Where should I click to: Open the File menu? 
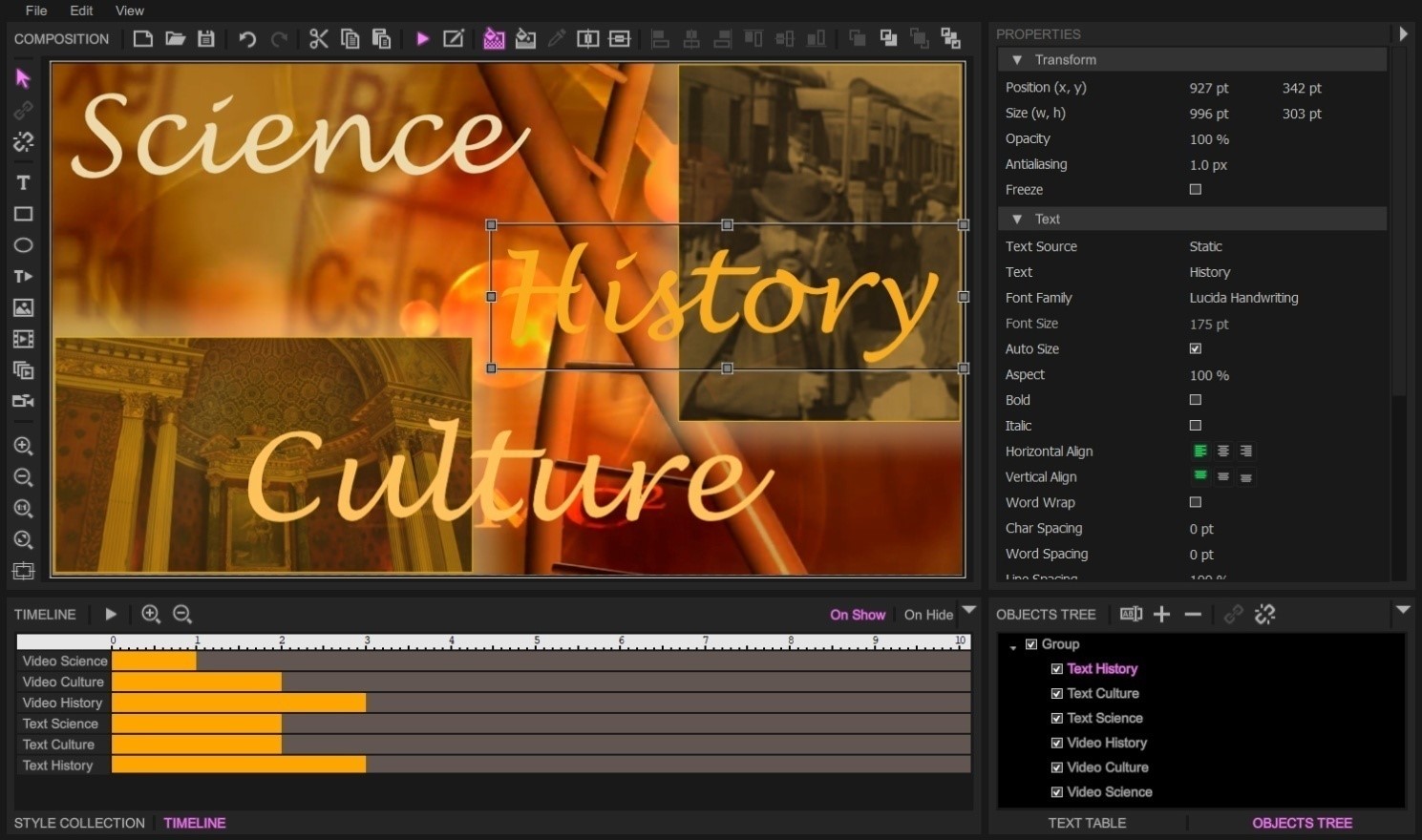[36, 10]
